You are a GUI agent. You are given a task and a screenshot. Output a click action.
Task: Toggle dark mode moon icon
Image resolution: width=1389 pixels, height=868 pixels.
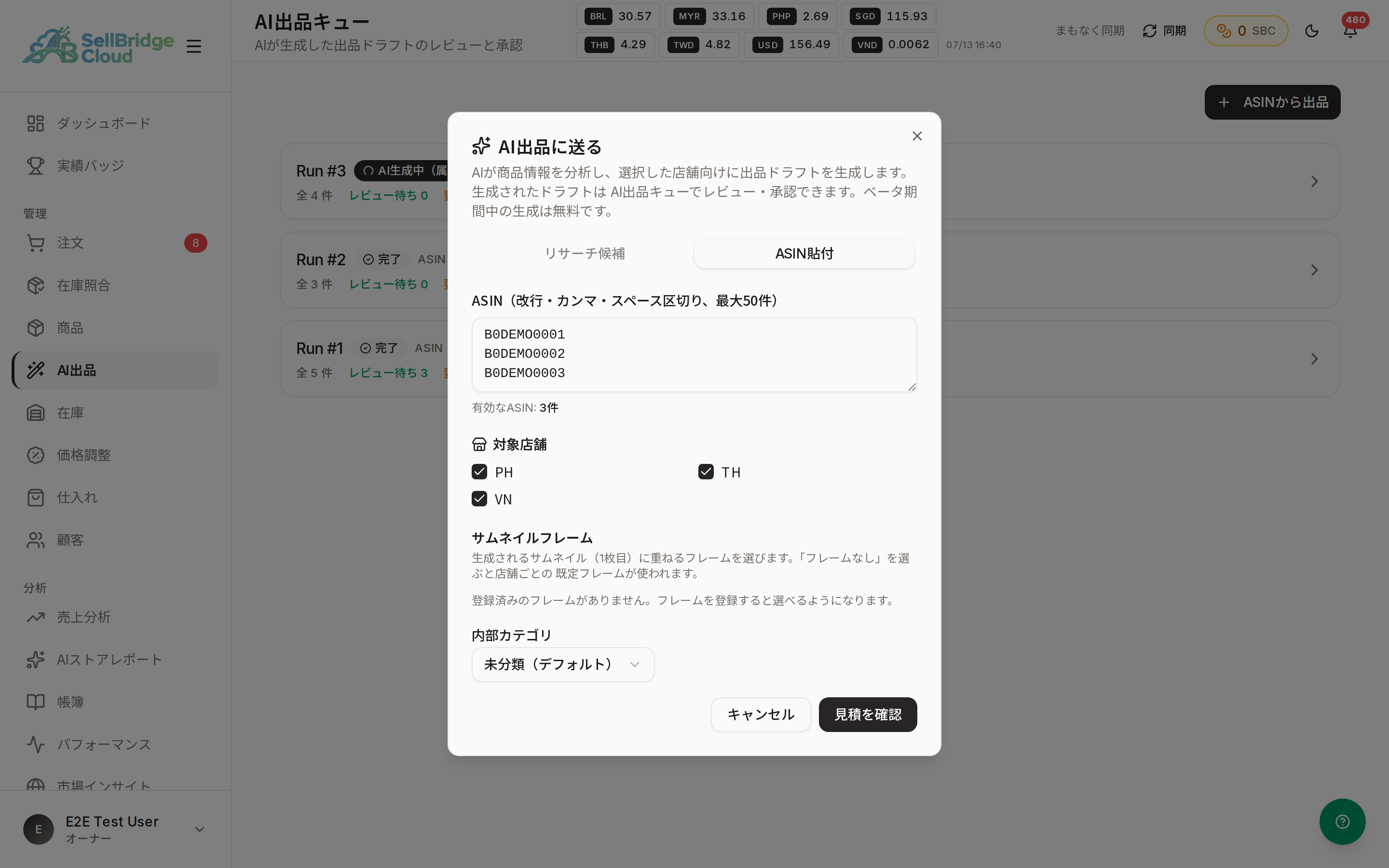click(1311, 30)
